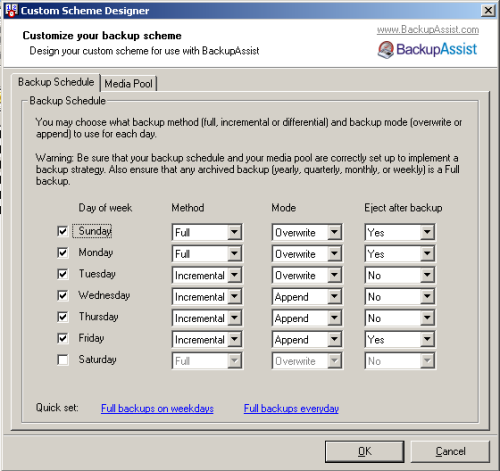Click the Tuesday day label
Image resolution: width=500 pixels, height=471 pixels.
(x=97, y=274)
